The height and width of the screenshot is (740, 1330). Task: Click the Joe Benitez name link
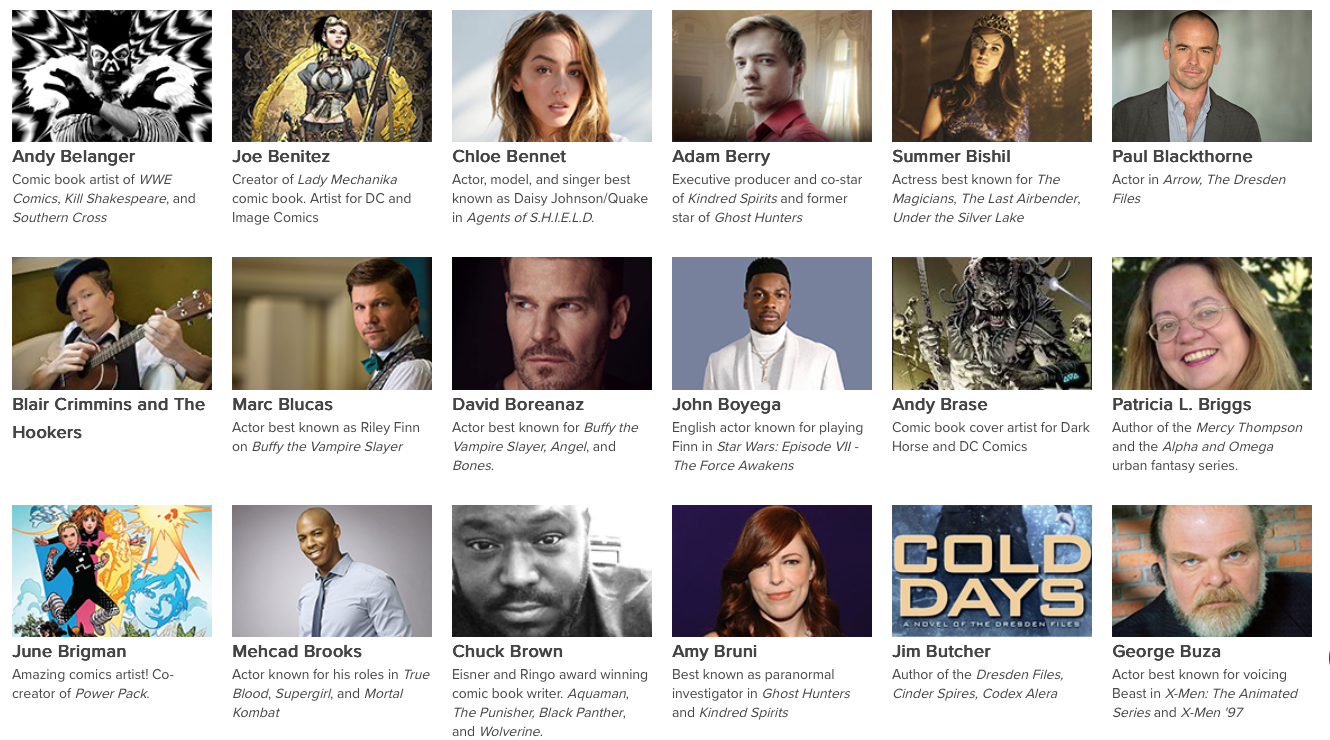[281, 156]
